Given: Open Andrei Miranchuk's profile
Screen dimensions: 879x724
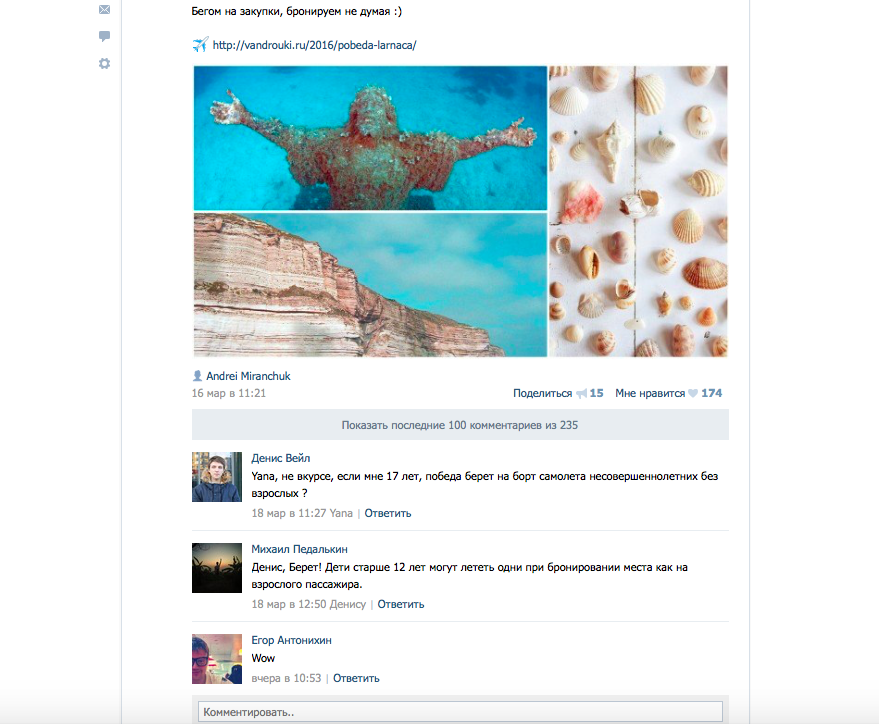Looking at the screenshot, I should pos(248,376).
